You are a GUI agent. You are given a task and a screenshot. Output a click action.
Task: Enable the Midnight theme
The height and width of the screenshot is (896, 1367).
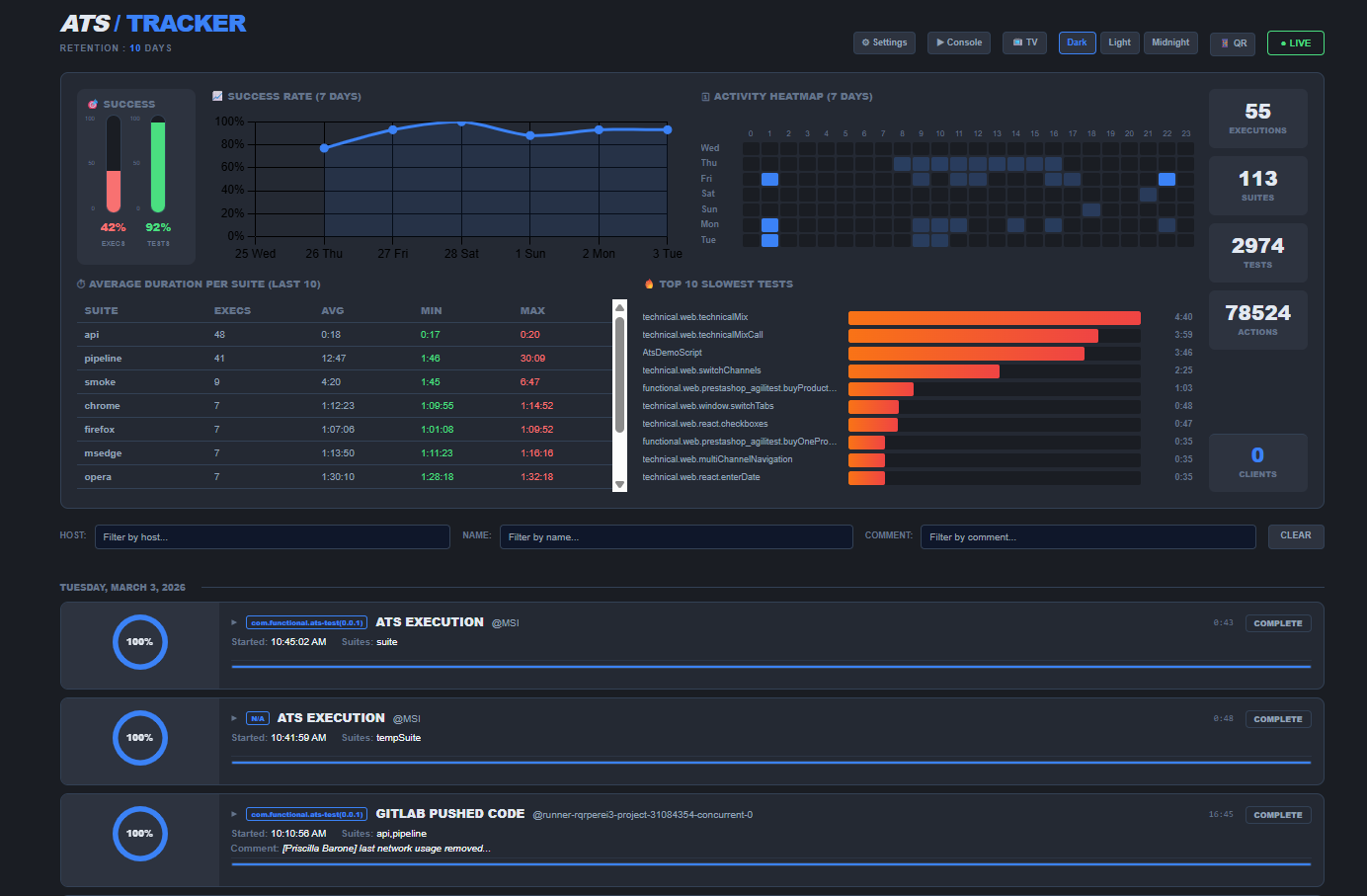(1170, 42)
